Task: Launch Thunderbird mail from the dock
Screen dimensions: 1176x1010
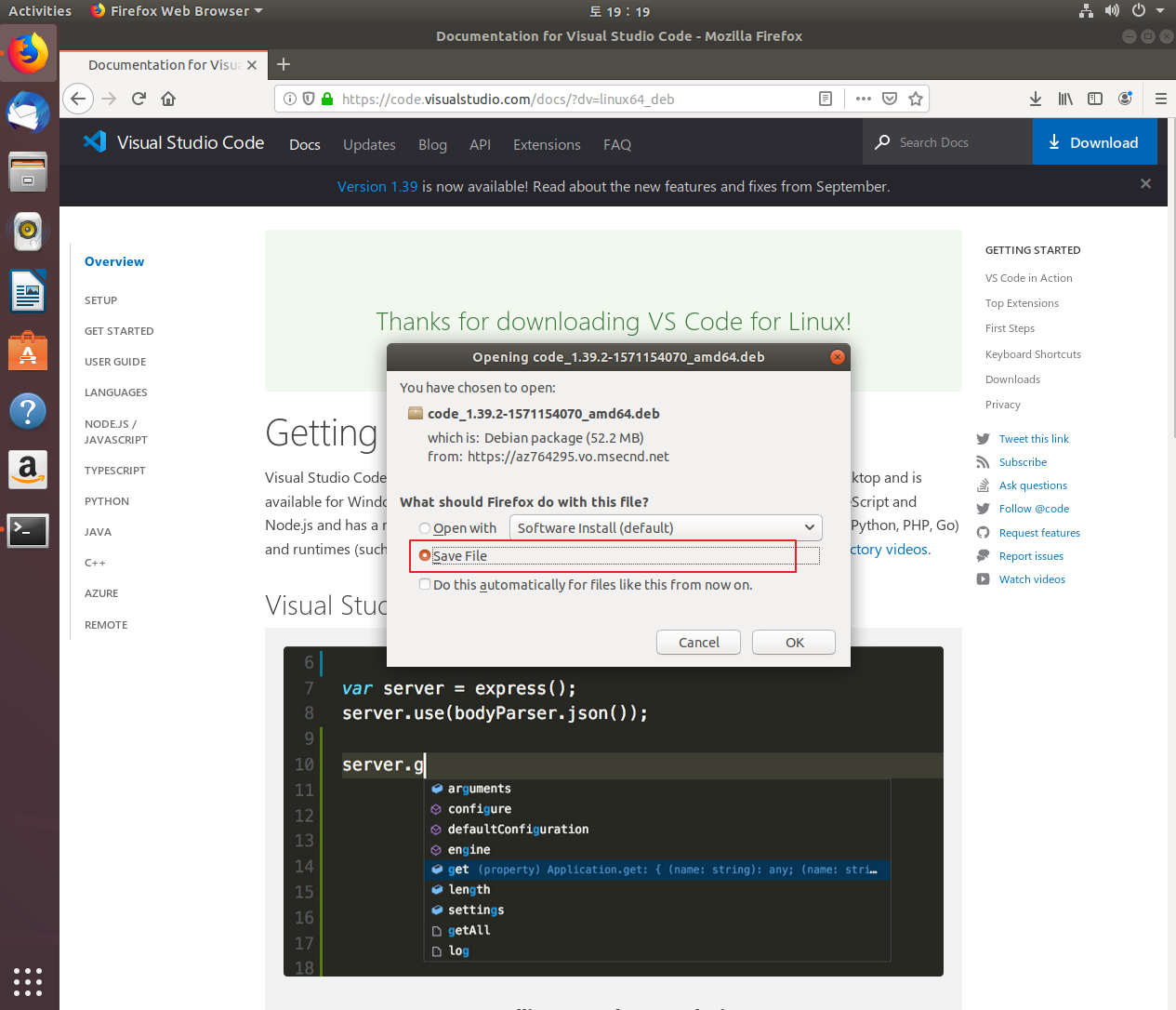Action: (x=28, y=113)
